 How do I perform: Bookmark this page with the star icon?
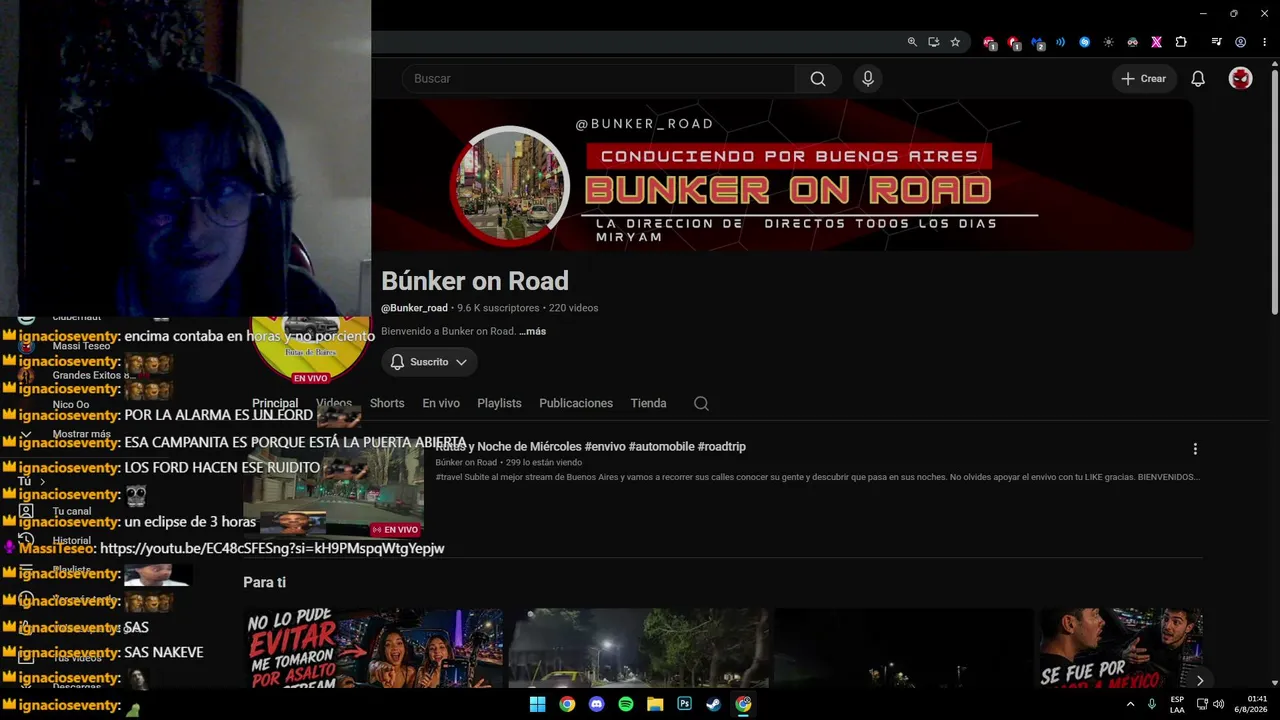point(955,42)
